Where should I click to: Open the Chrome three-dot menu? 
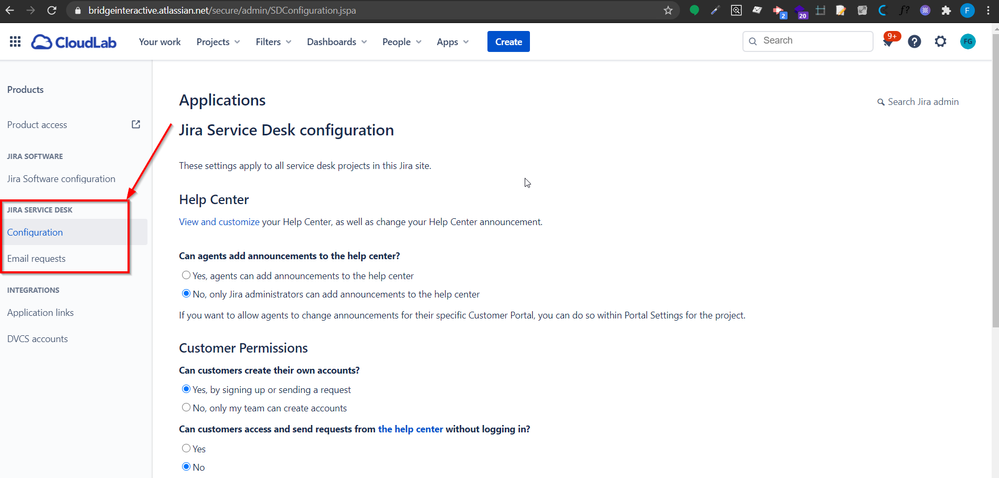(986, 10)
